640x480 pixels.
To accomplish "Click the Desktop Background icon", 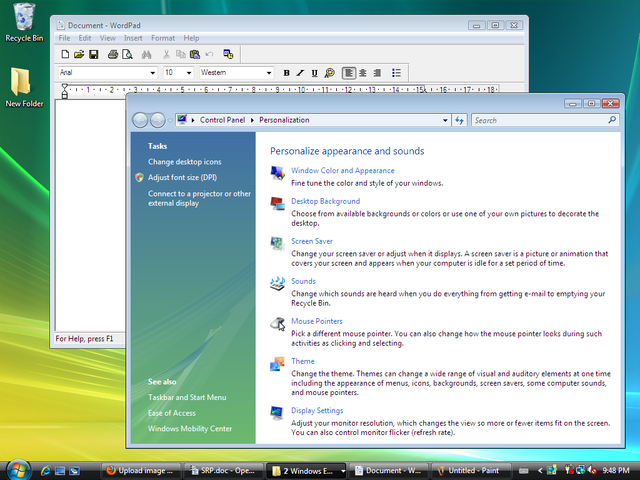I will click(278, 203).
